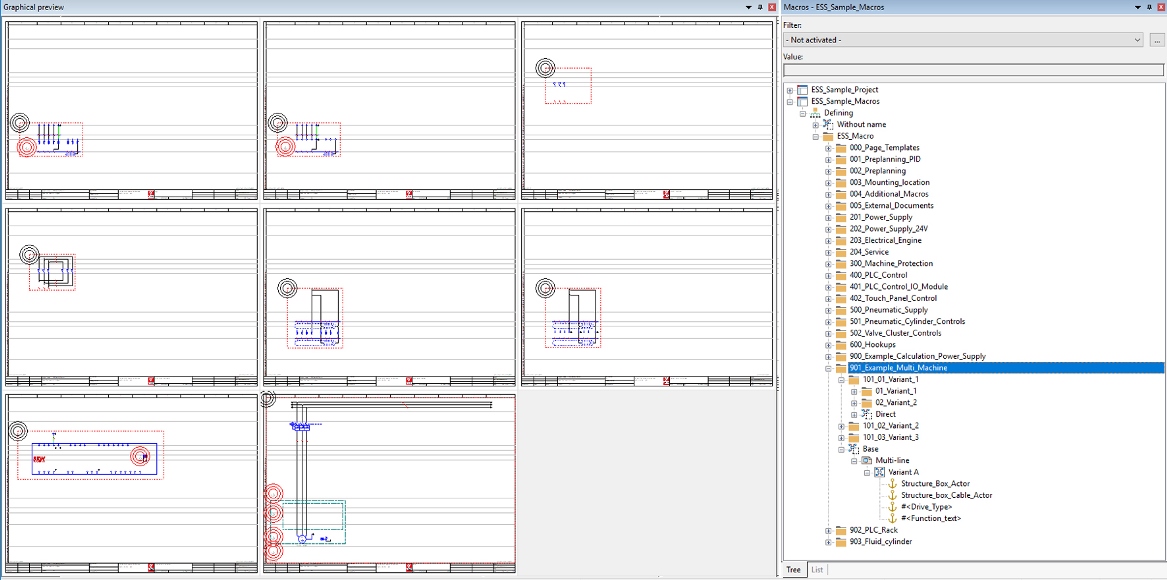This screenshot has width=1167, height=580.
Task: Select the last macro preview thumbnail
Action: 389,484
